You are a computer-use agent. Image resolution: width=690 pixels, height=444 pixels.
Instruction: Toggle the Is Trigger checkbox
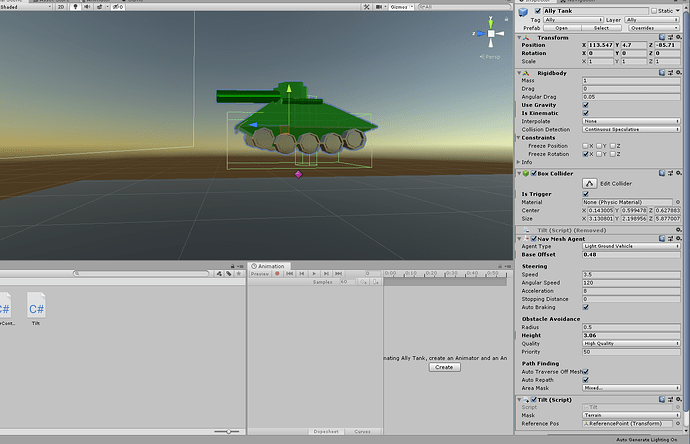(586, 194)
